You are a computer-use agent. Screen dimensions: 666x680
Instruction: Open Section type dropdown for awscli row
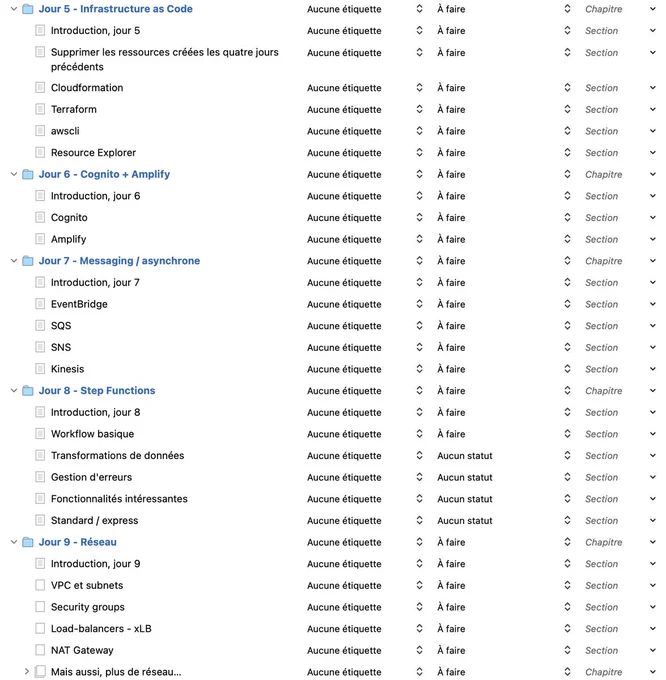[x=653, y=131]
